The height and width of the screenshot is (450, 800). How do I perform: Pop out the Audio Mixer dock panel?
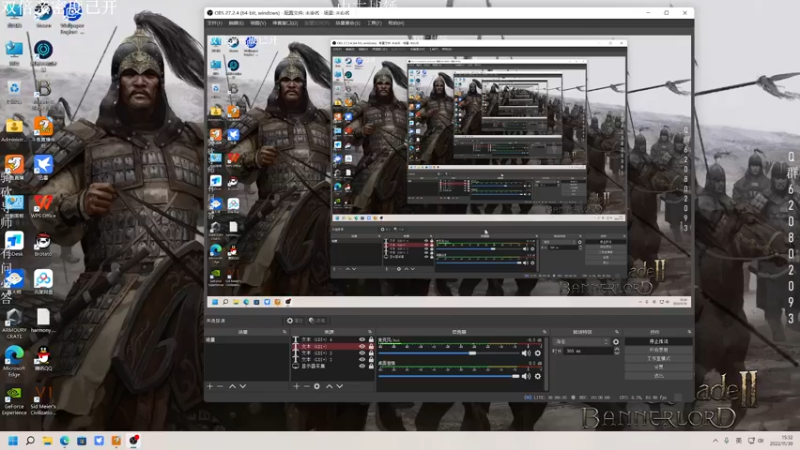544,332
